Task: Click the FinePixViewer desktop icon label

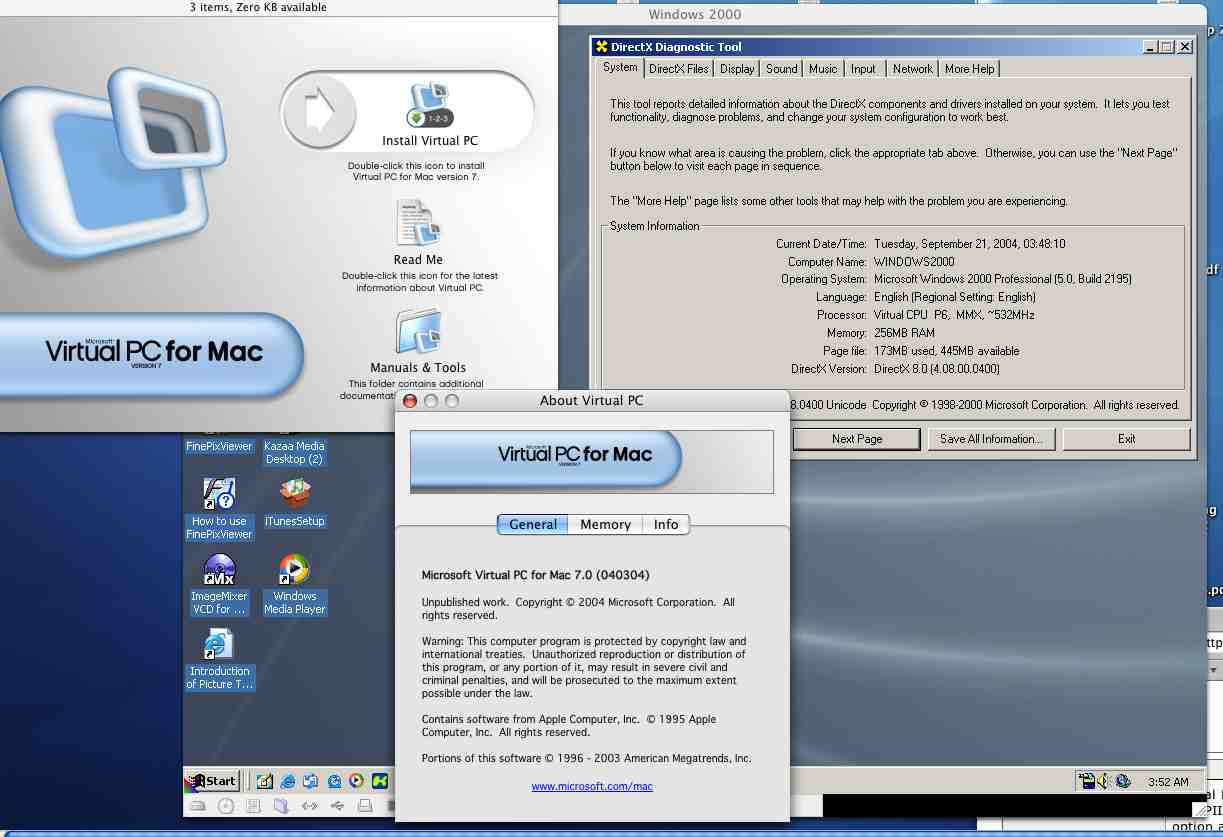Action: tap(219, 447)
